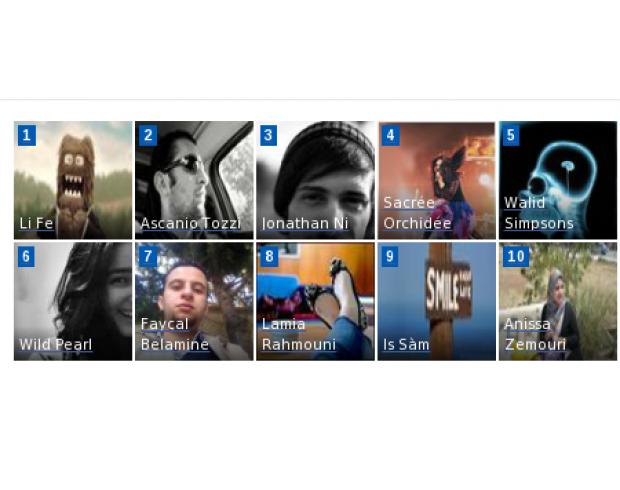Image resolution: width=620 pixels, height=490 pixels.
Task: Click the rank 3 blue badge
Action: coord(268,135)
